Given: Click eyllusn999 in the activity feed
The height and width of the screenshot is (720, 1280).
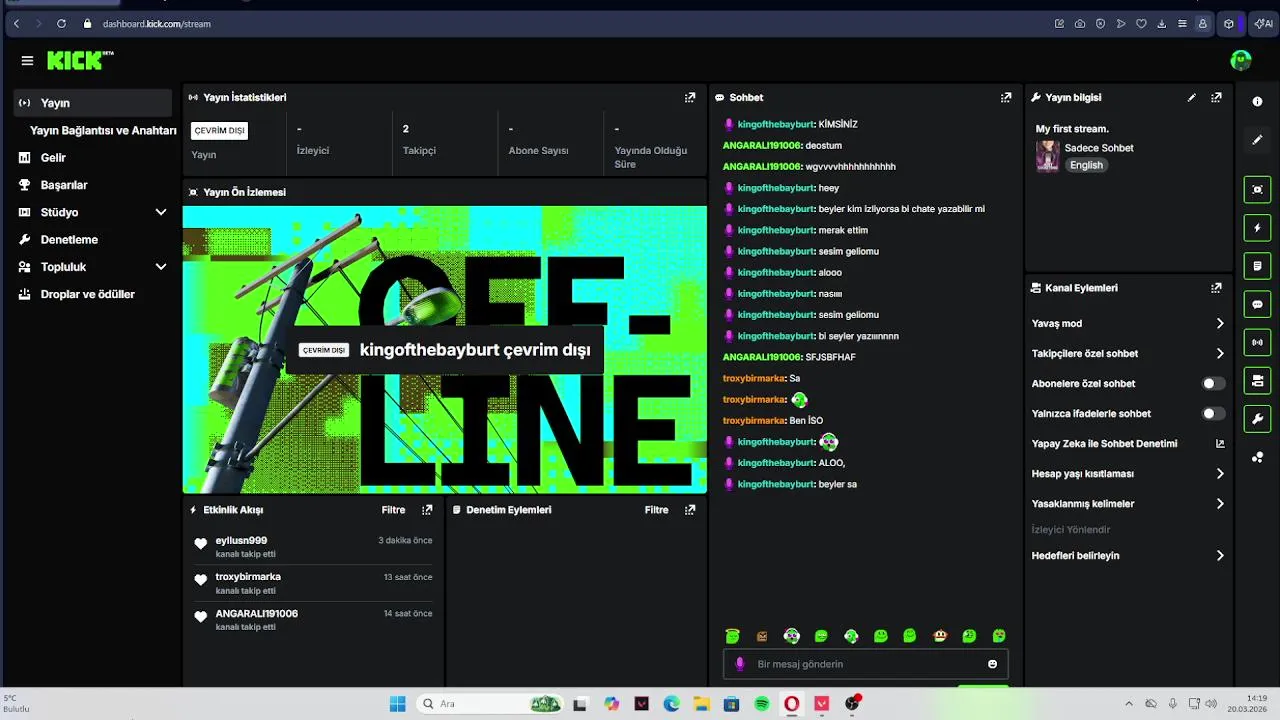Looking at the screenshot, I should coord(241,540).
